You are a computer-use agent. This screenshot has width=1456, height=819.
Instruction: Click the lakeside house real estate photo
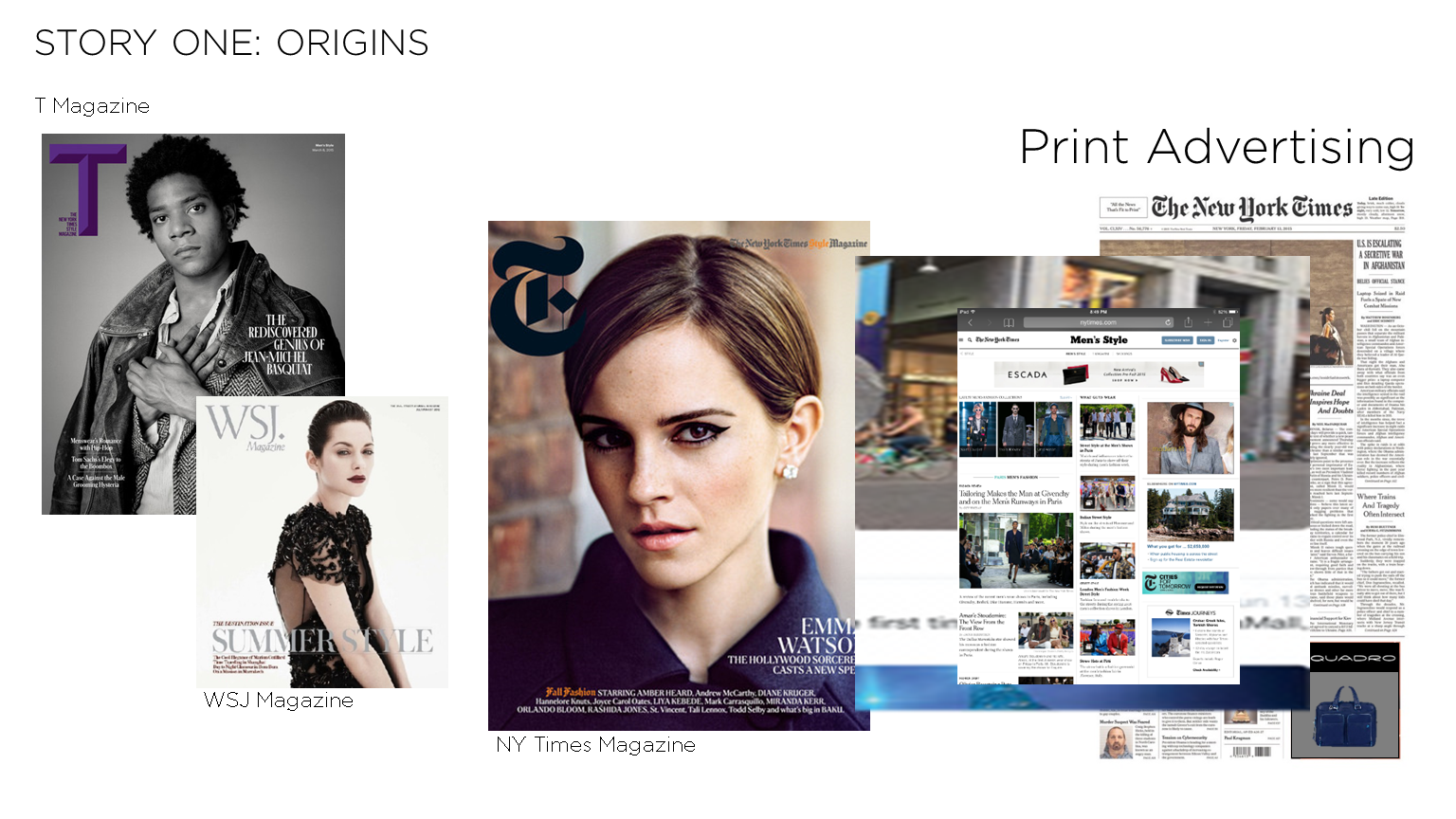tap(1191, 515)
